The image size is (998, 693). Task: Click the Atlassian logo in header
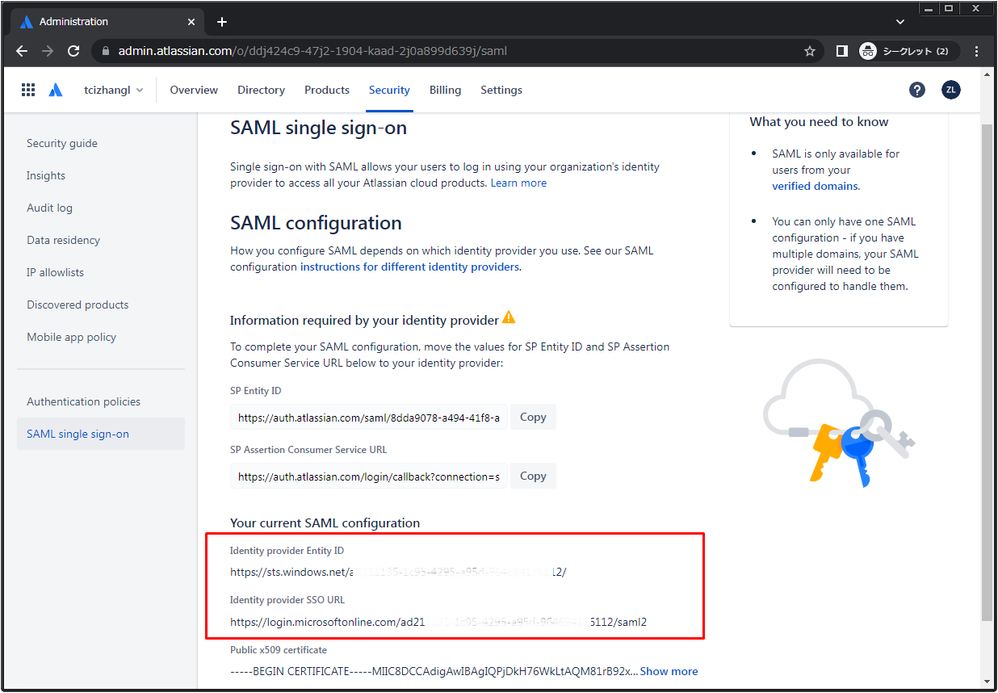coord(55,90)
